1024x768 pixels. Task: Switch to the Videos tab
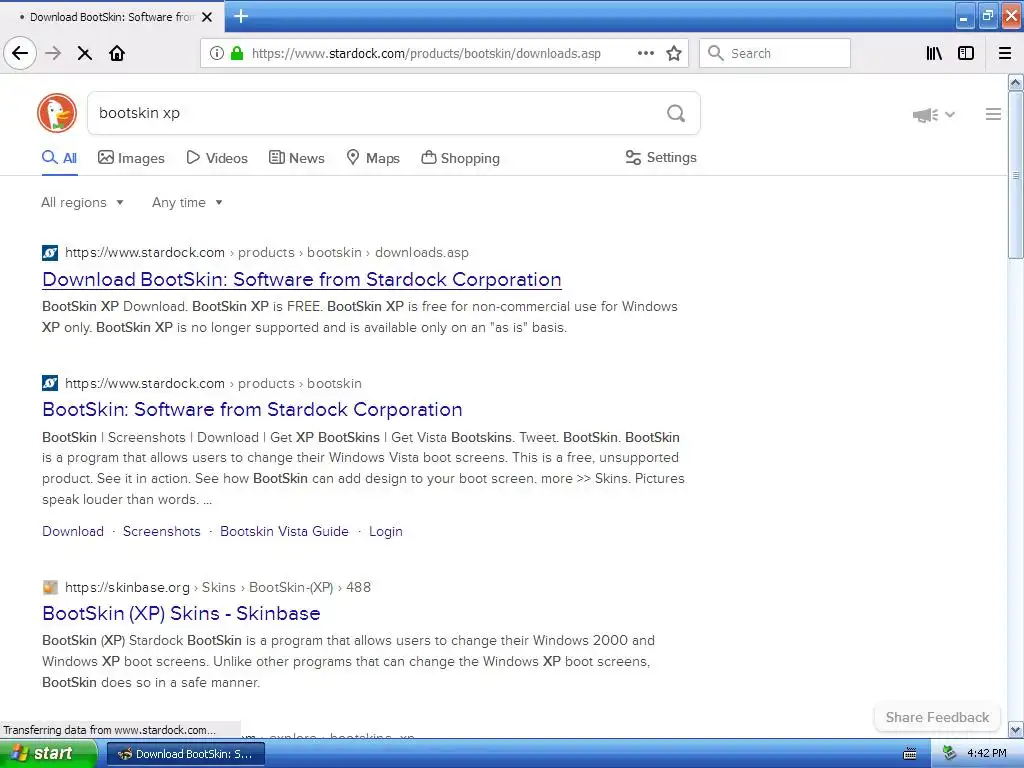[217, 158]
